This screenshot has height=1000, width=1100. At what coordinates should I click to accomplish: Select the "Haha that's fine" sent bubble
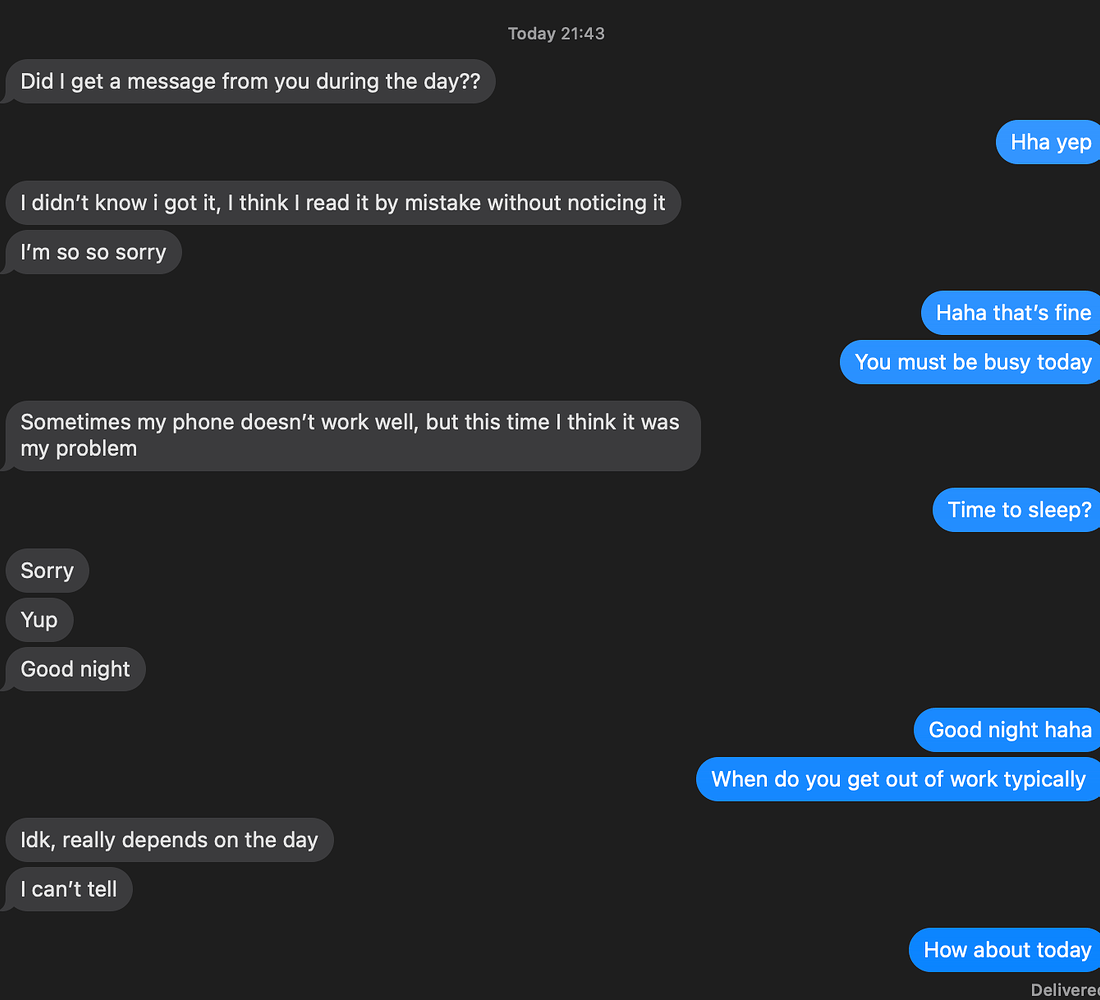pos(1012,313)
